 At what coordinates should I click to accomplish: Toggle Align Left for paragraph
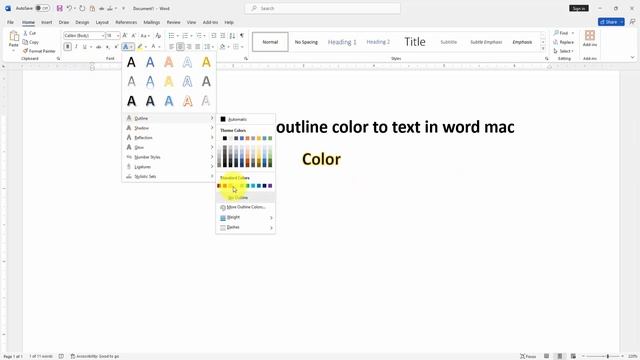click(171, 47)
